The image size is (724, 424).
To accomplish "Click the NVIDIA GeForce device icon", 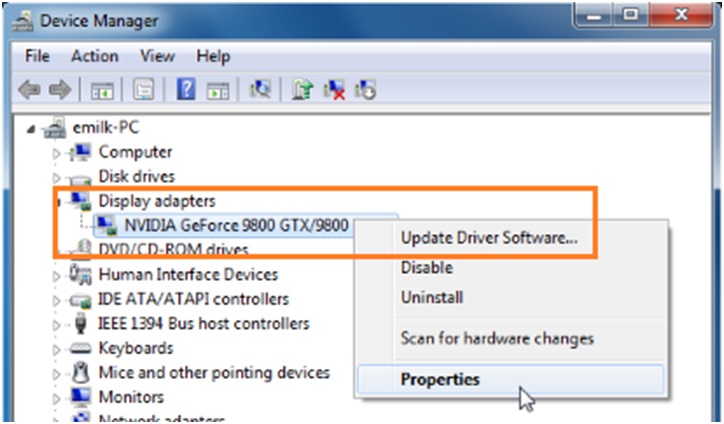I will point(106,226).
